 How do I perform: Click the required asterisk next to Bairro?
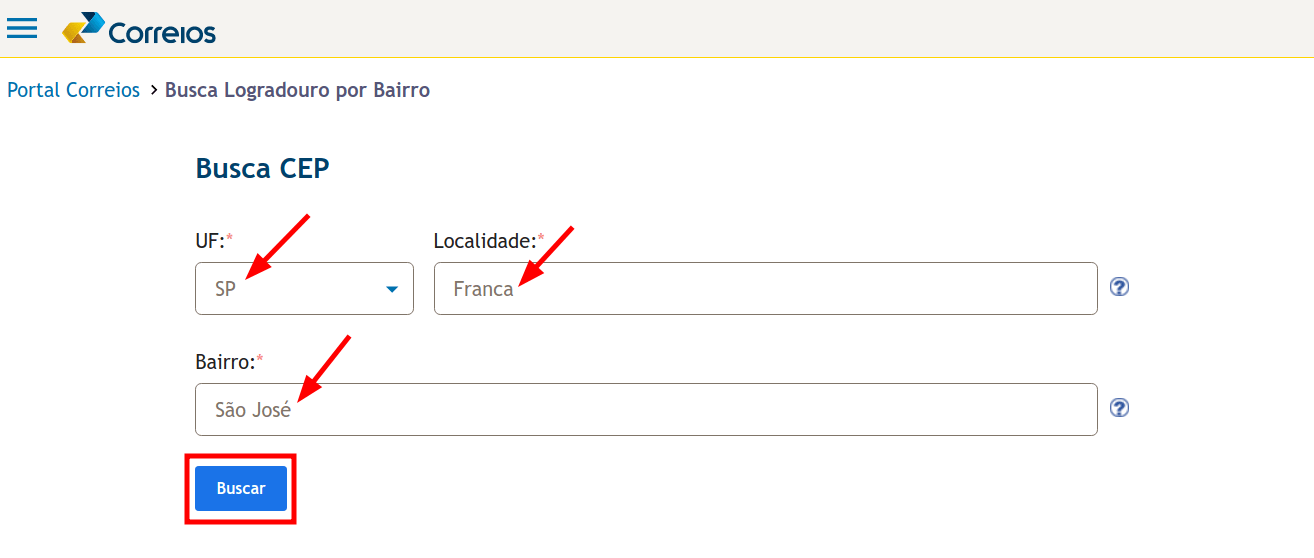(x=260, y=359)
